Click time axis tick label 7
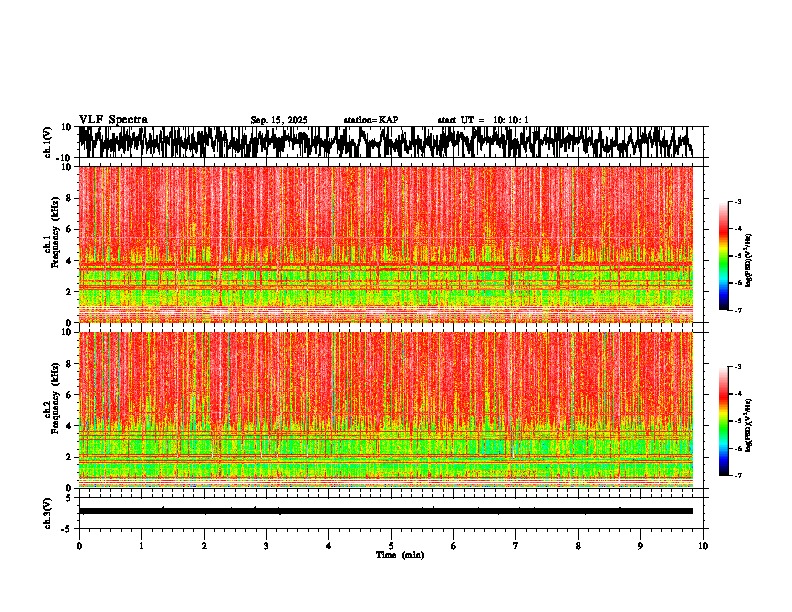 click(x=516, y=546)
